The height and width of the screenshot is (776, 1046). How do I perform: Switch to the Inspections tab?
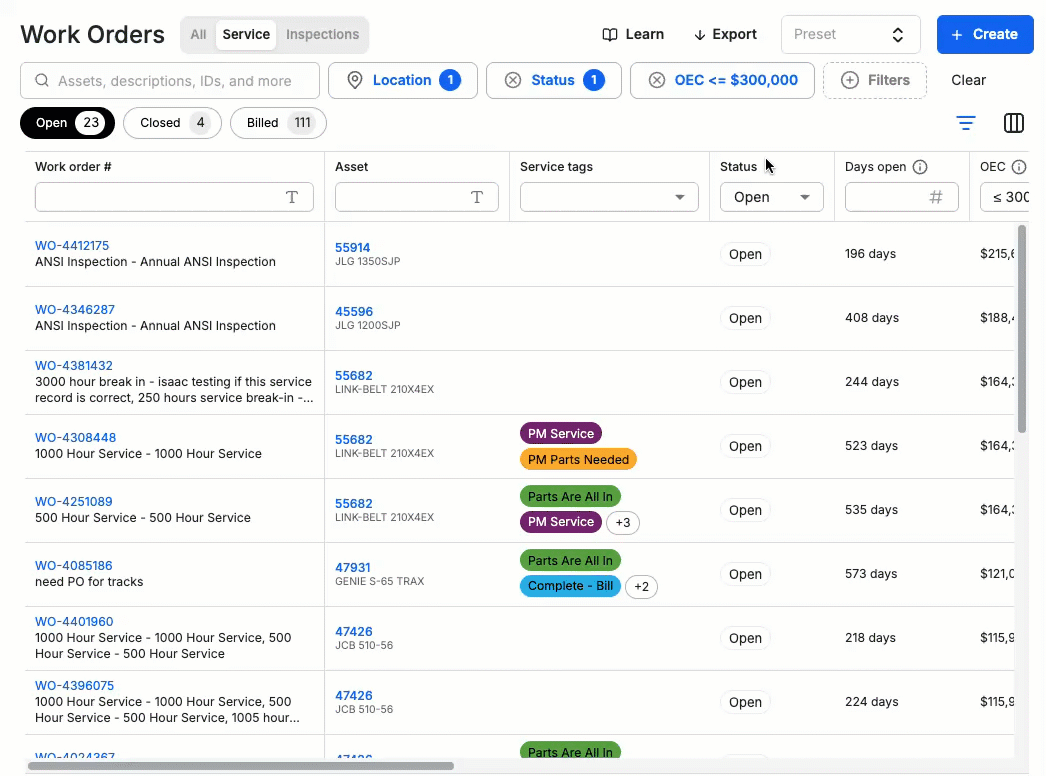pos(322,35)
